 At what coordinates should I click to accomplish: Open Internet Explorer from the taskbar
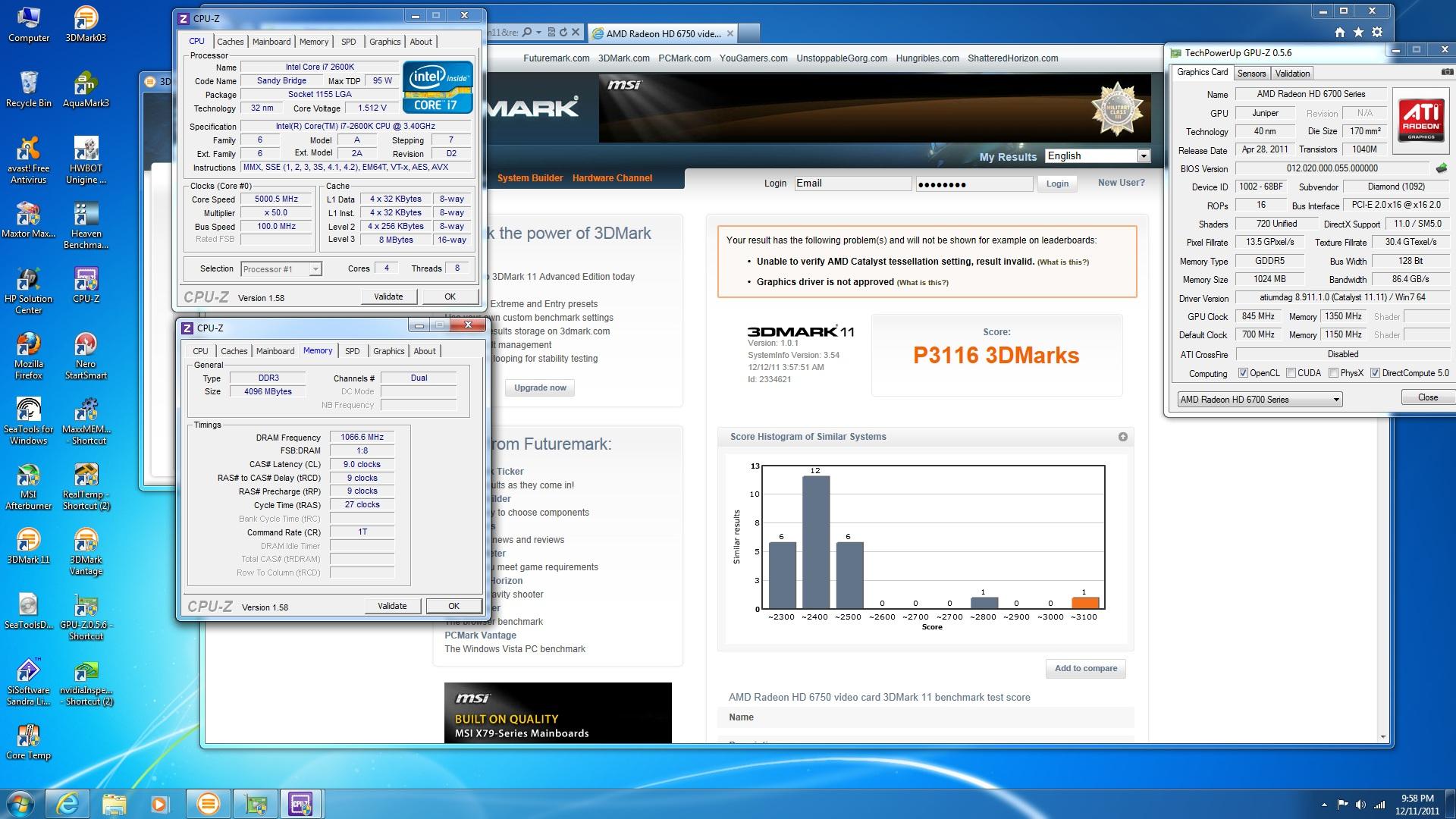67,803
